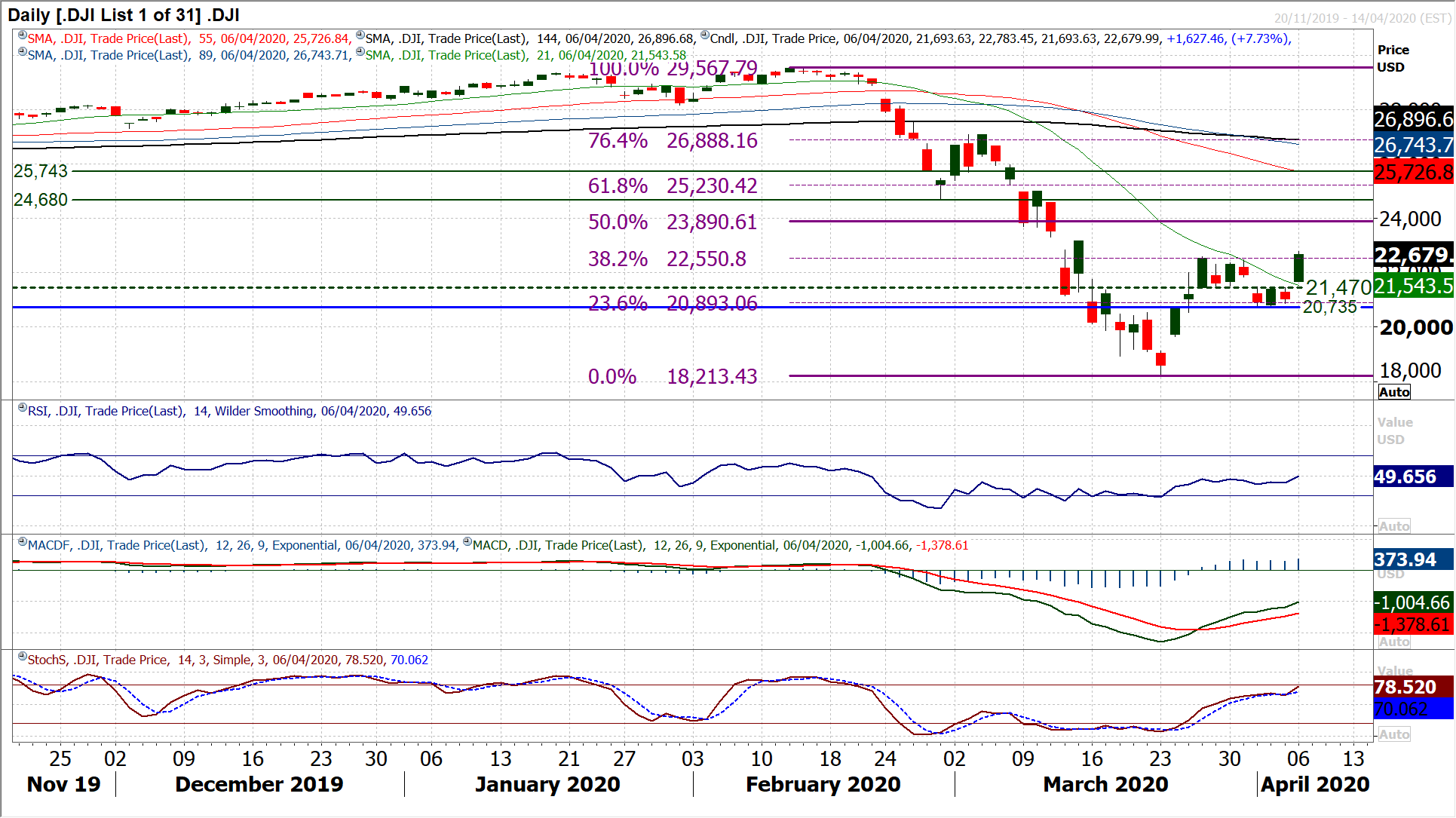
Task: Click the 'February 2020' month label
Action: [823, 784]
